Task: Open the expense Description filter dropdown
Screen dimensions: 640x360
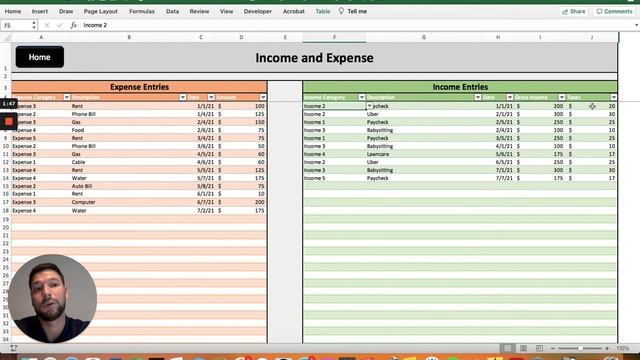Action: (182, 97)
